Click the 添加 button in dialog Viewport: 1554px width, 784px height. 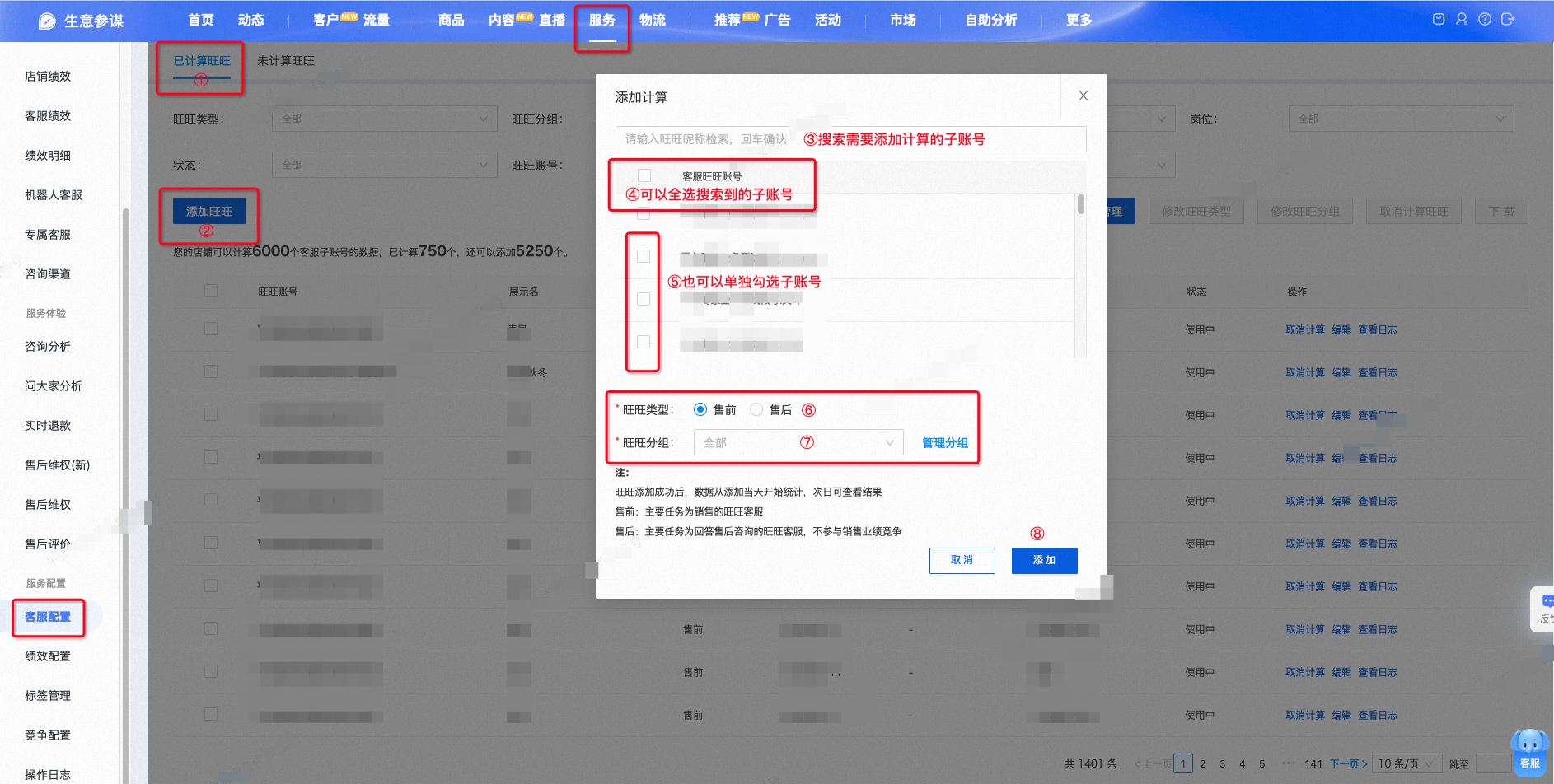(x=1045, y=560)
